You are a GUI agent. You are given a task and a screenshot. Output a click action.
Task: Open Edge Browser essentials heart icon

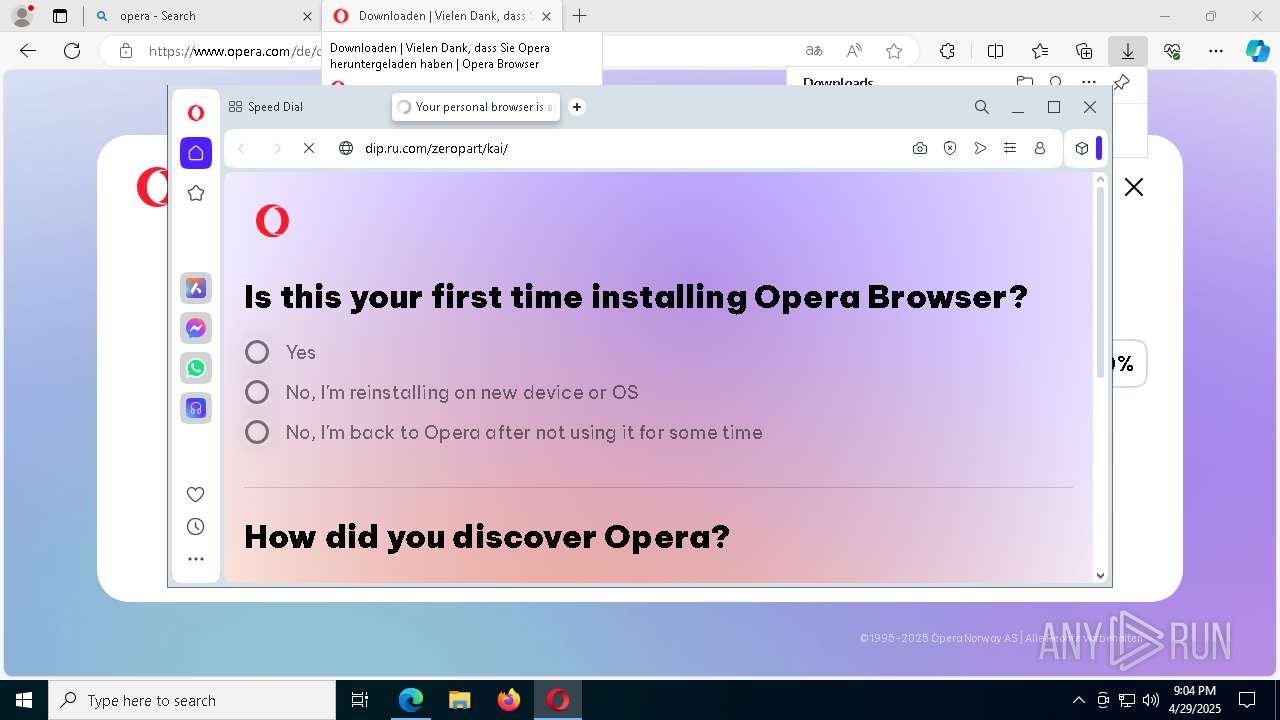coord(1172,51)
